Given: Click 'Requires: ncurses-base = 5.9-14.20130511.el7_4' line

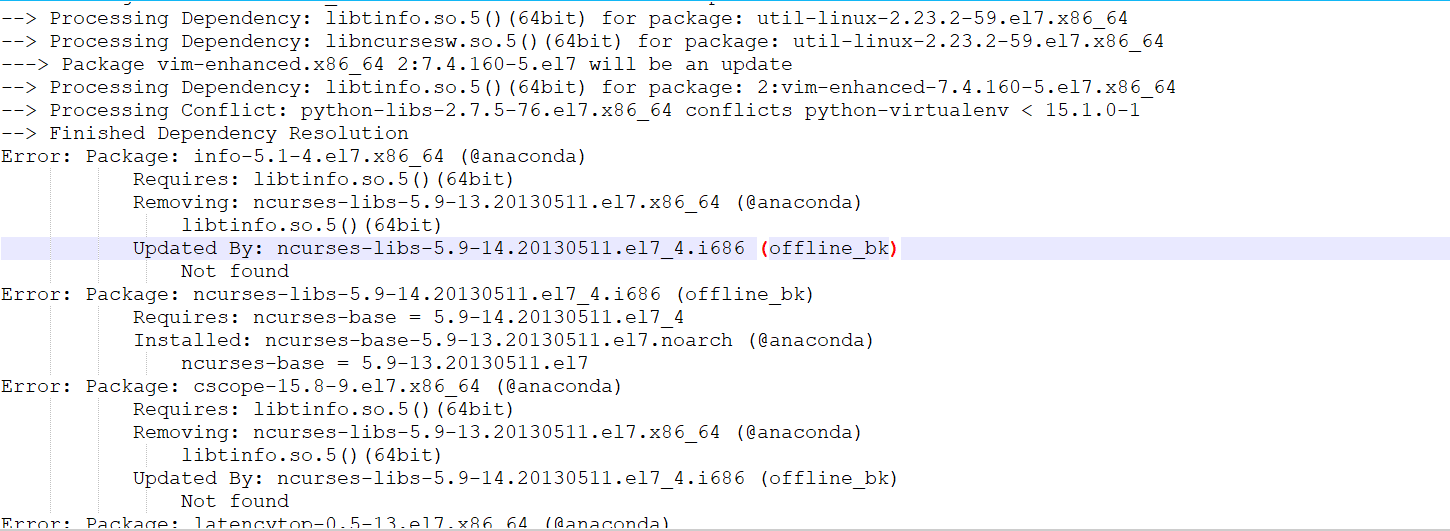Looking at the screenshot, I should (x=408, y=317).
